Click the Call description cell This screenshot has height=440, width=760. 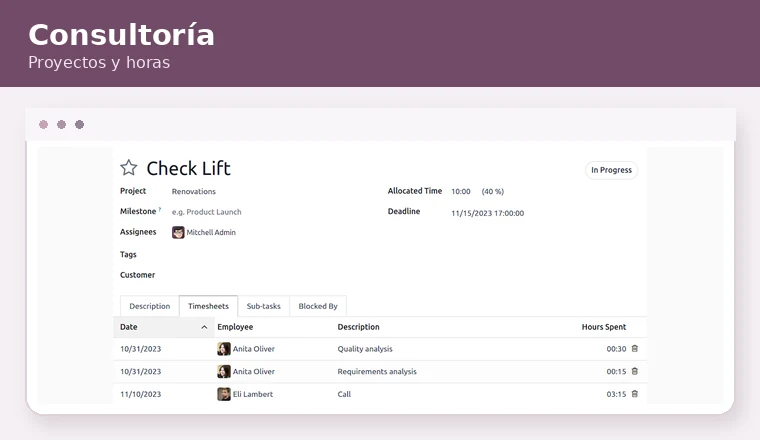click(344, 394)
